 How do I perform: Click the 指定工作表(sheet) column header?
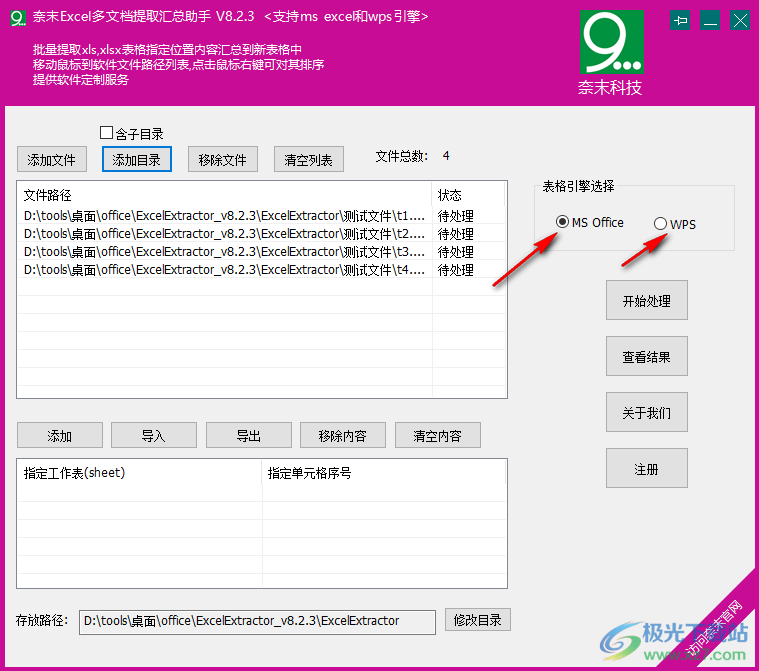click(x=139, y=473)
